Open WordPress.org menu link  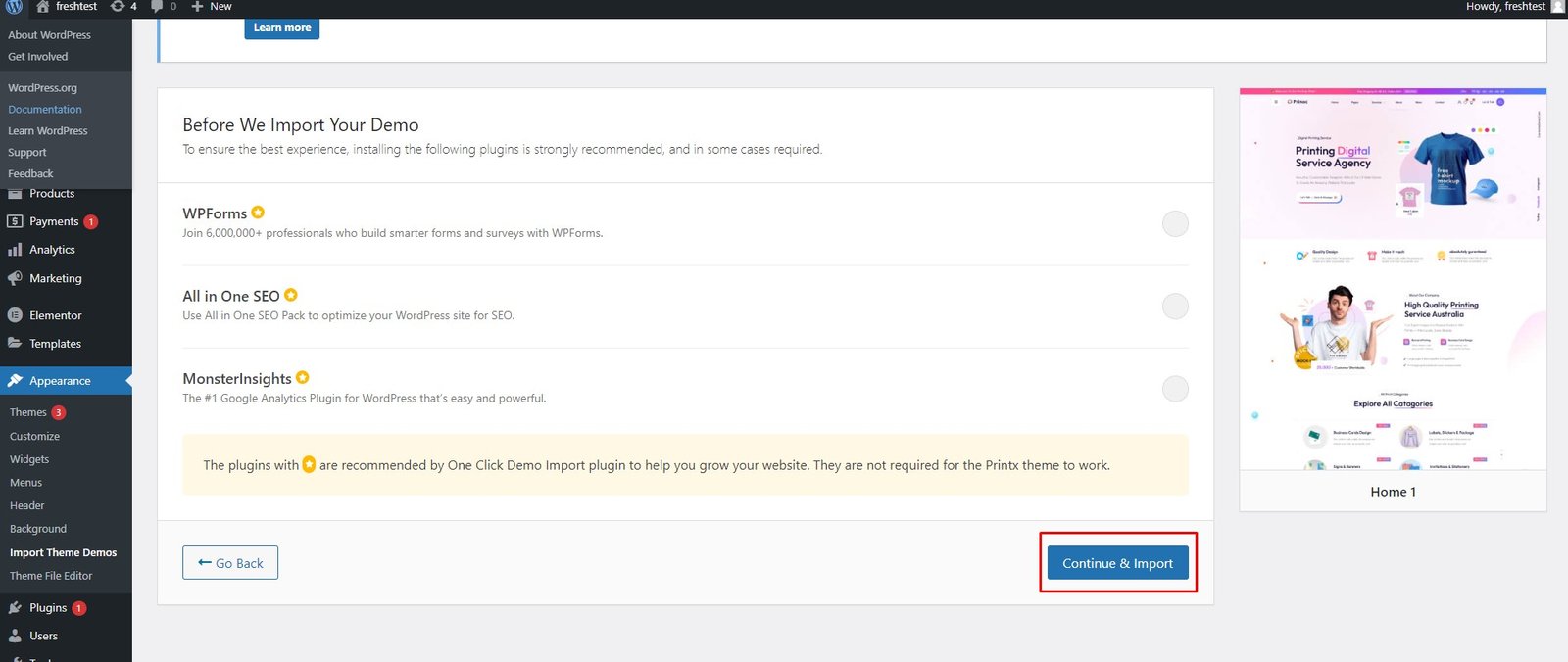coord(42,88)
